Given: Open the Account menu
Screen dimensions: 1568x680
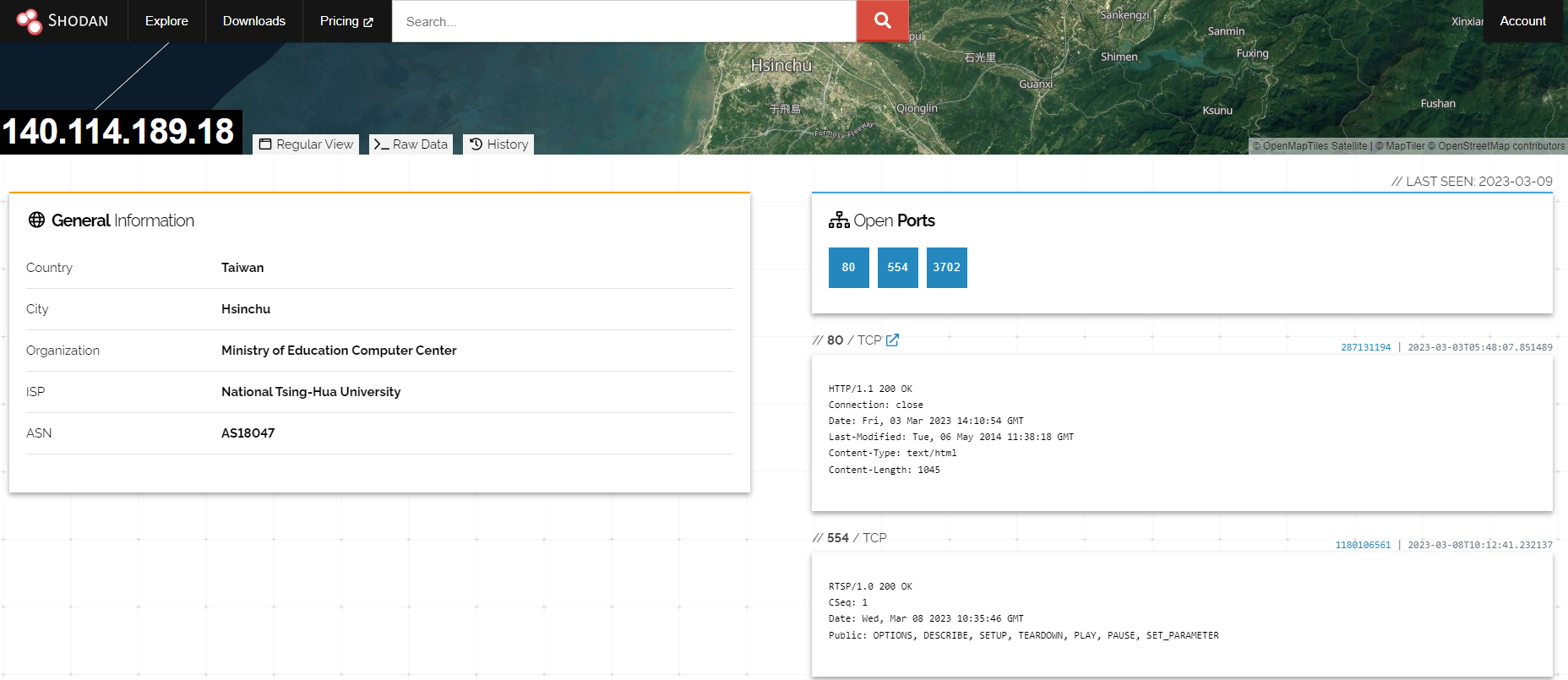Looking at the screenshot, I should (x=1523, y=21).
